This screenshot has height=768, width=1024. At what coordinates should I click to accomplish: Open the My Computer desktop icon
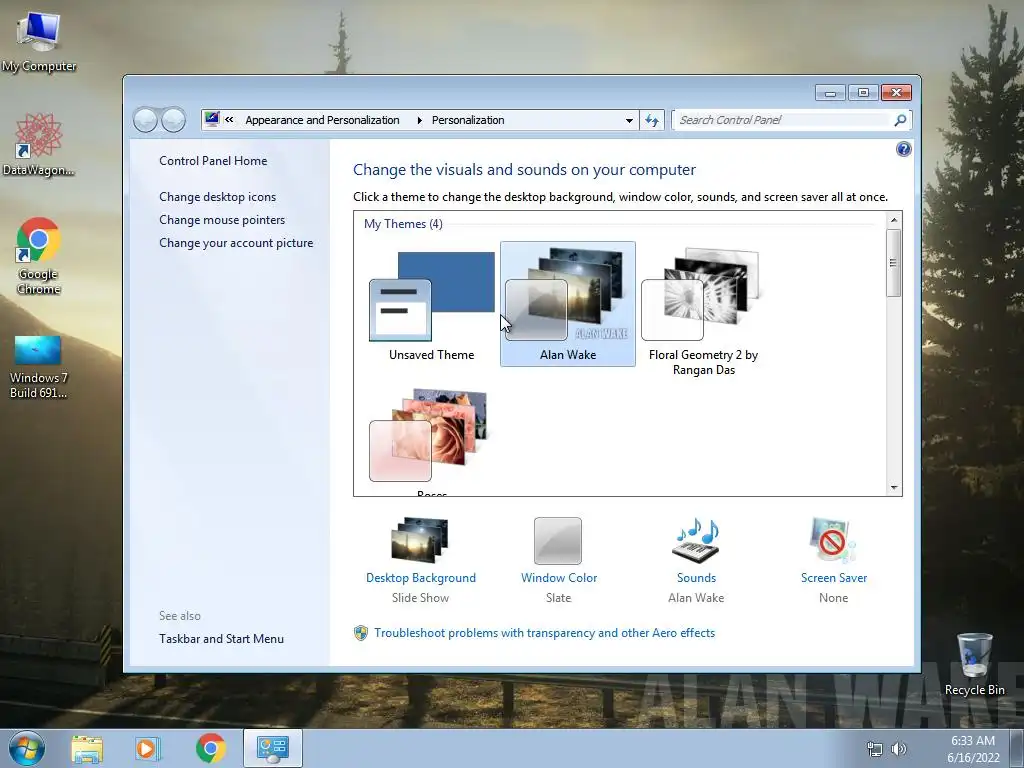(x=39, y=42)
